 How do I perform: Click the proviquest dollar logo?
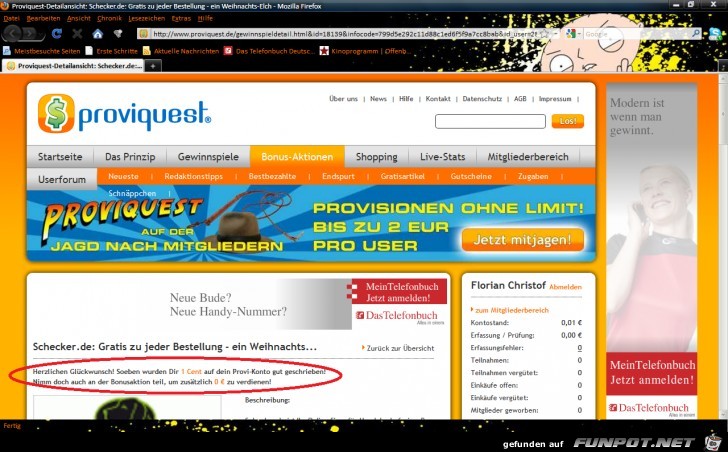[124, 114]
